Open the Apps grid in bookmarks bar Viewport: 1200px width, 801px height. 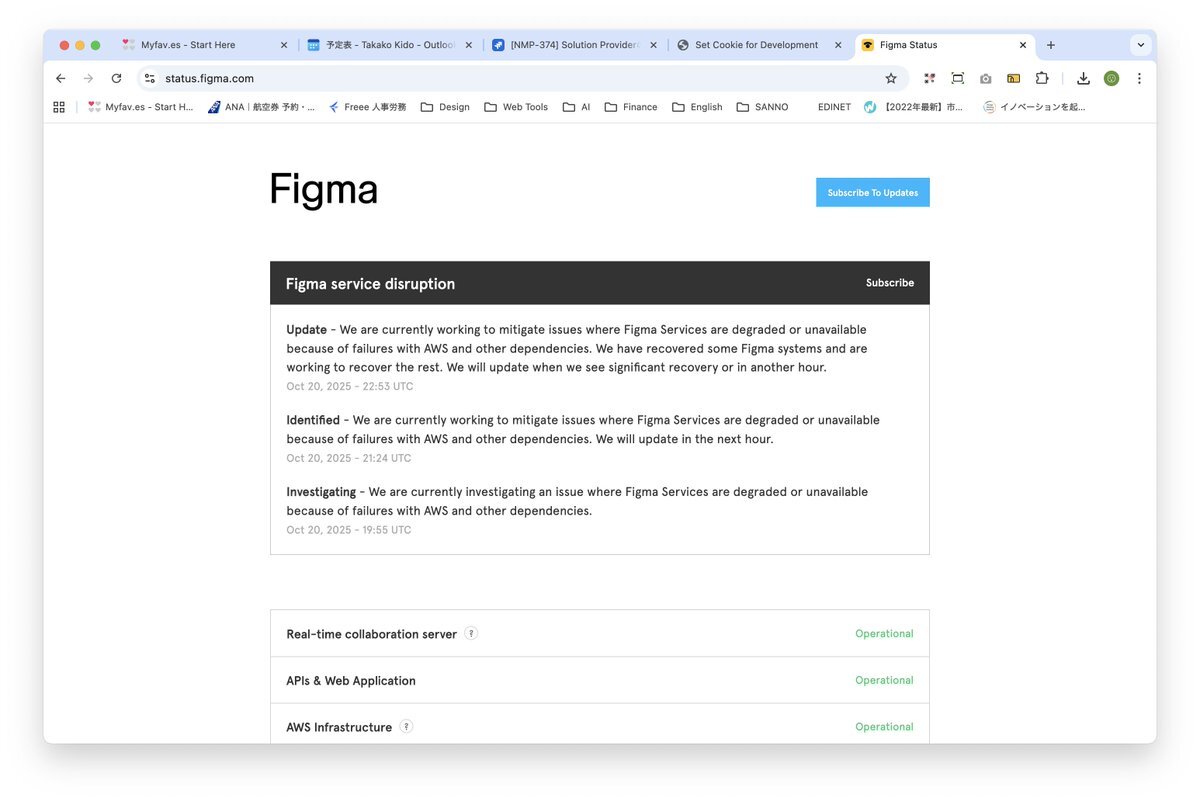pyautogui.click(x=59, y=107)
